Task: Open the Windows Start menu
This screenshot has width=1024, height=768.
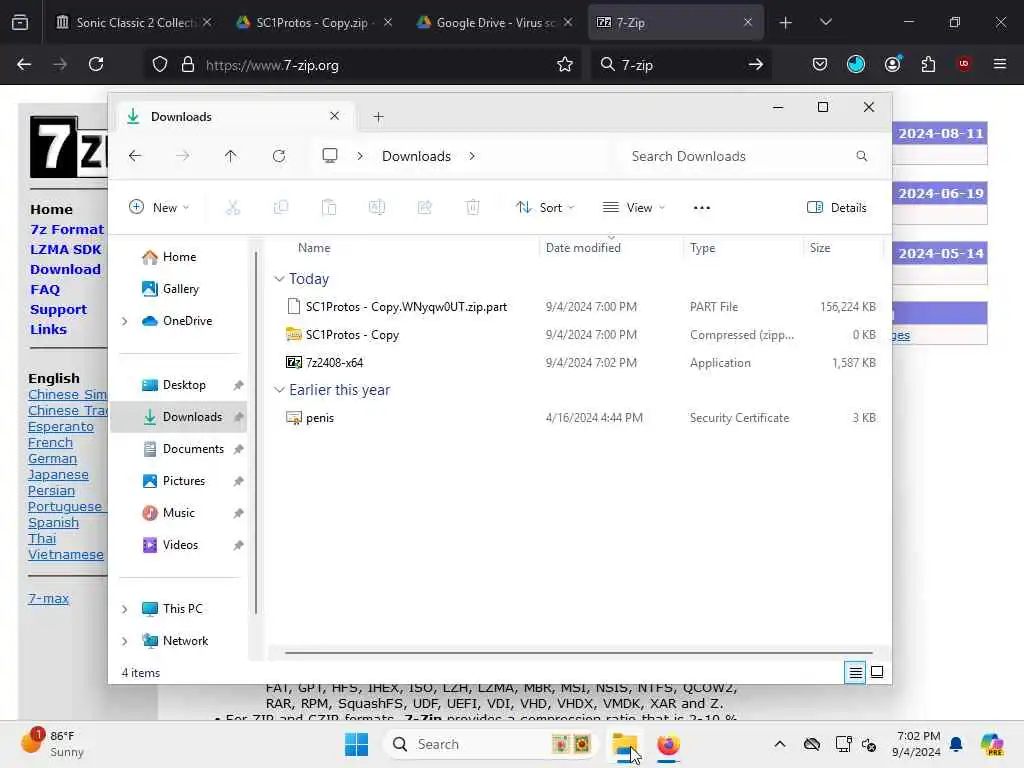Action: tap(357, 744)
